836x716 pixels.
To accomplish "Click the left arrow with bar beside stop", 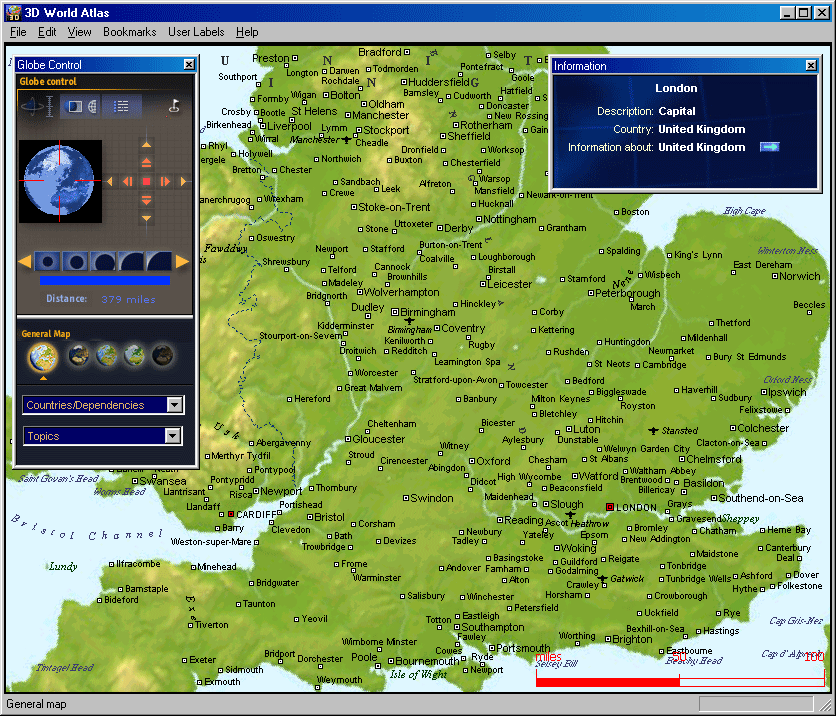I will (x=127, y=182).
